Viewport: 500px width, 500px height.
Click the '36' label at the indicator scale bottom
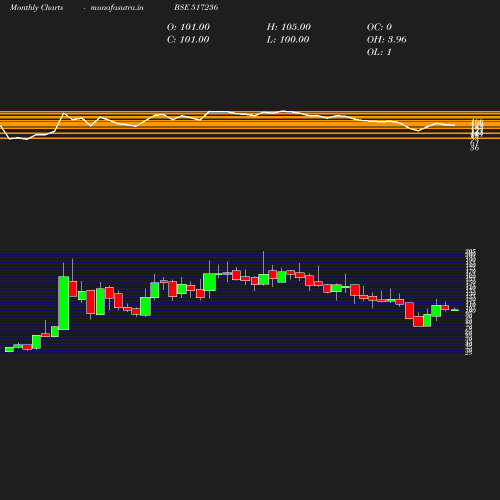click(474, 148)
